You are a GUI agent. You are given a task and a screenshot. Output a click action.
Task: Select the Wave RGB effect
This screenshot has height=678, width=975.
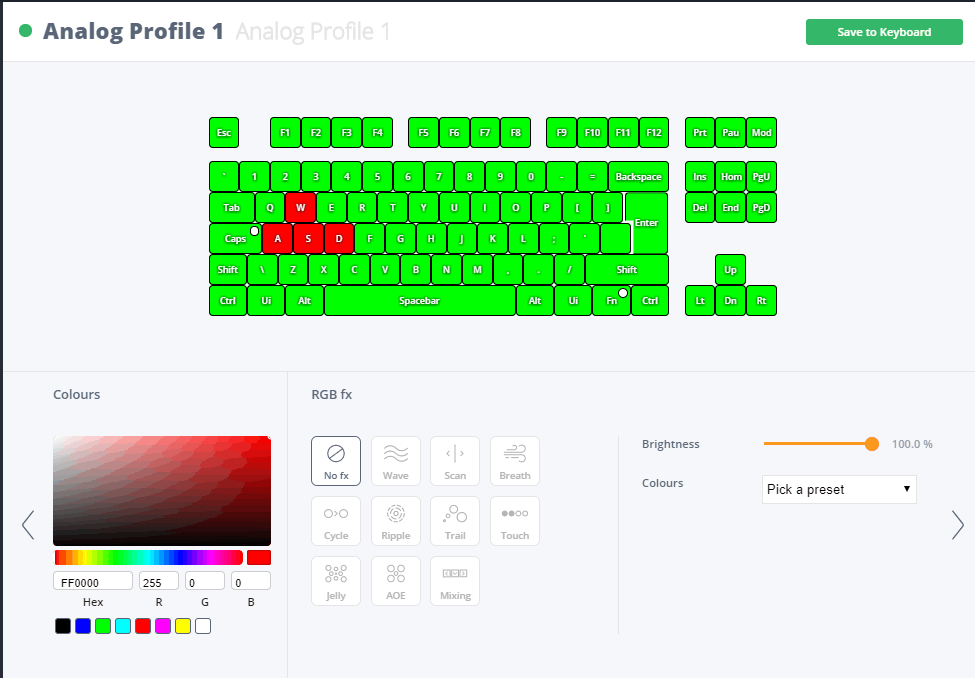click(x=395, y=461)
